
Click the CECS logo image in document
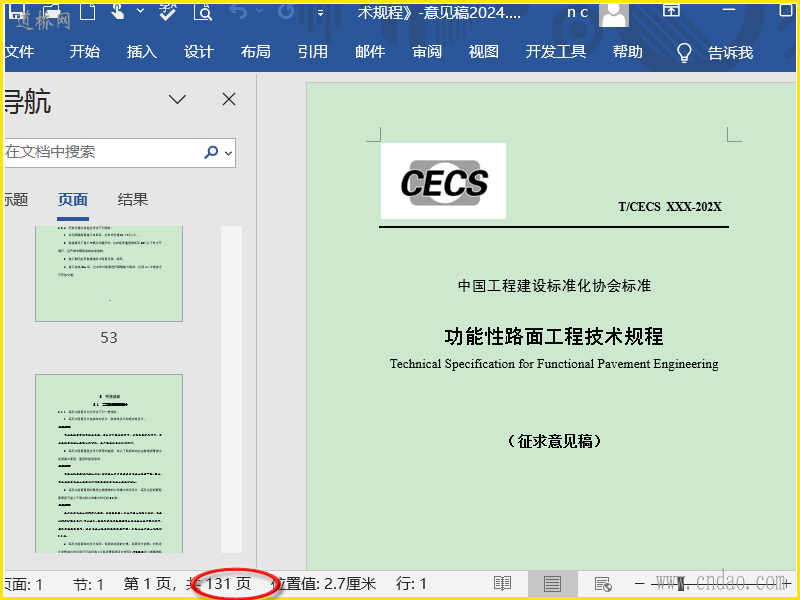point(443,181)
